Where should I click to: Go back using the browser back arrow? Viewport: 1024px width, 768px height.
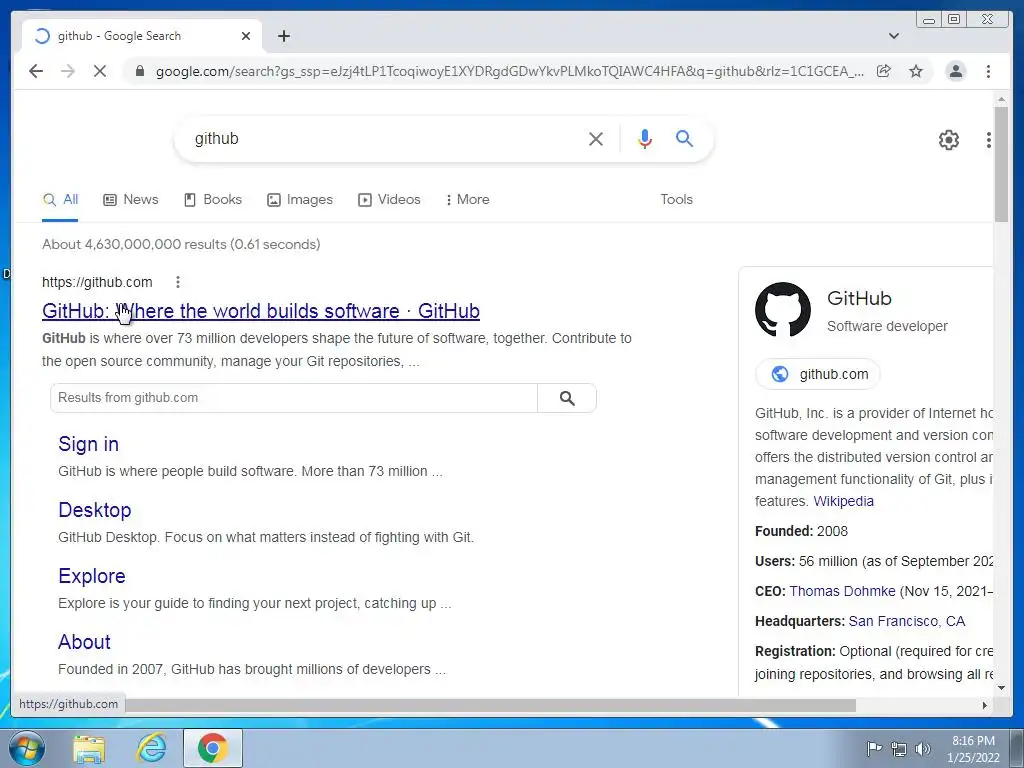(36, 71)
